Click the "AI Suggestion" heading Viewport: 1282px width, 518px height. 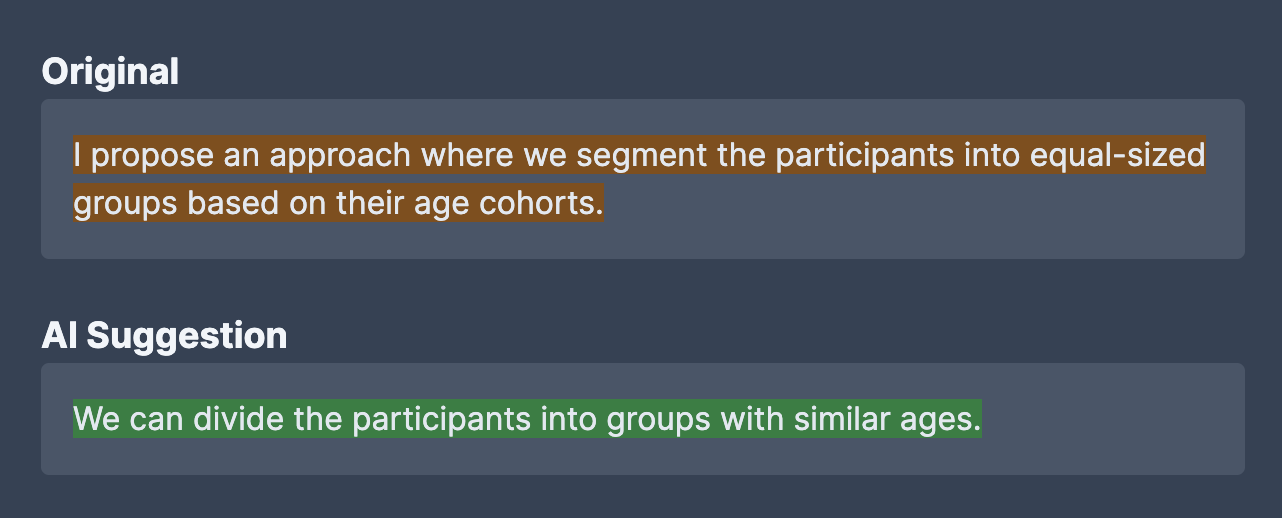pos(164,336)
